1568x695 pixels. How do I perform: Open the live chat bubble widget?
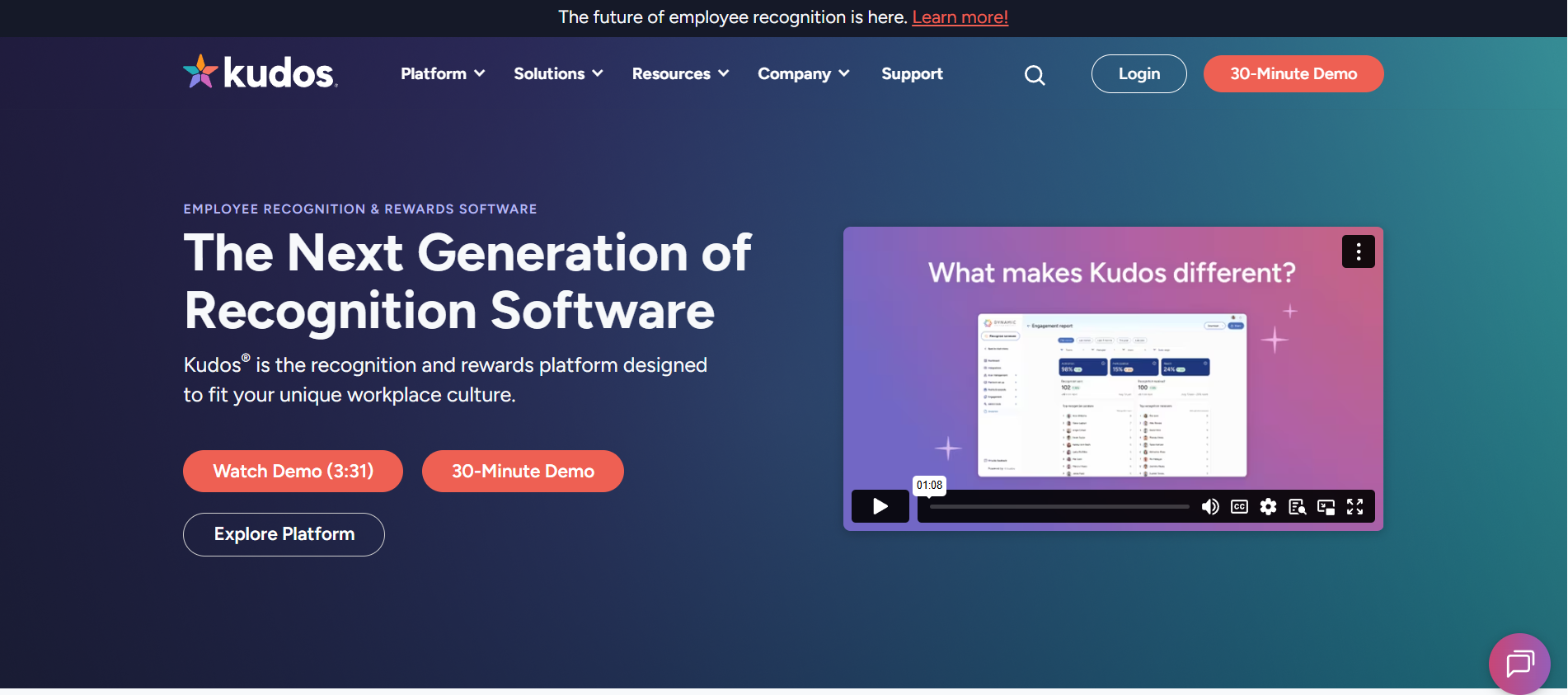point(1519,663)
